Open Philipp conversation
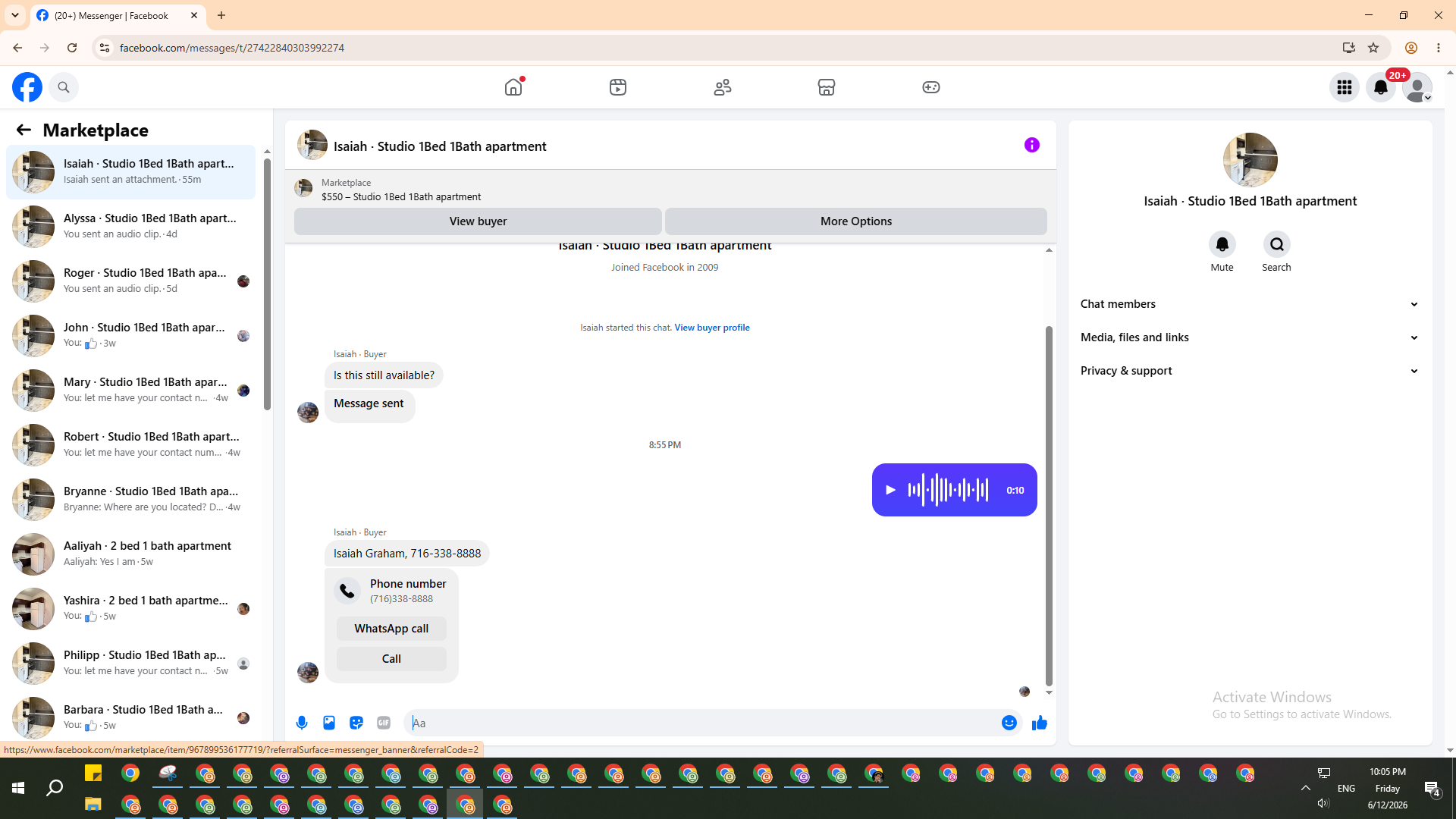1456x819 pixels. pyautogui.click(x=131, y=664)
